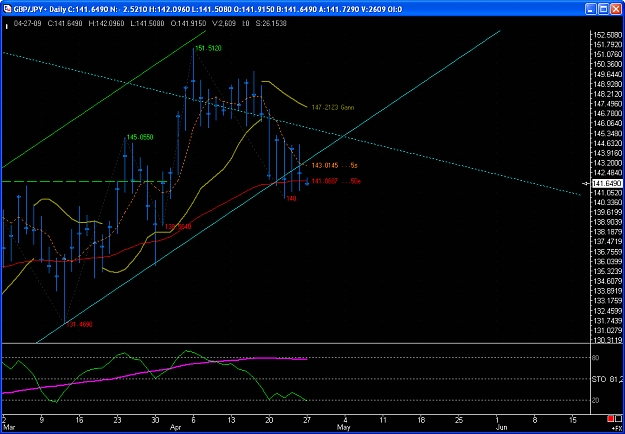The width and height of the screenshot is (625, 434).
Task: Close the GBP/JPY chart window
Action: [615, 9]
